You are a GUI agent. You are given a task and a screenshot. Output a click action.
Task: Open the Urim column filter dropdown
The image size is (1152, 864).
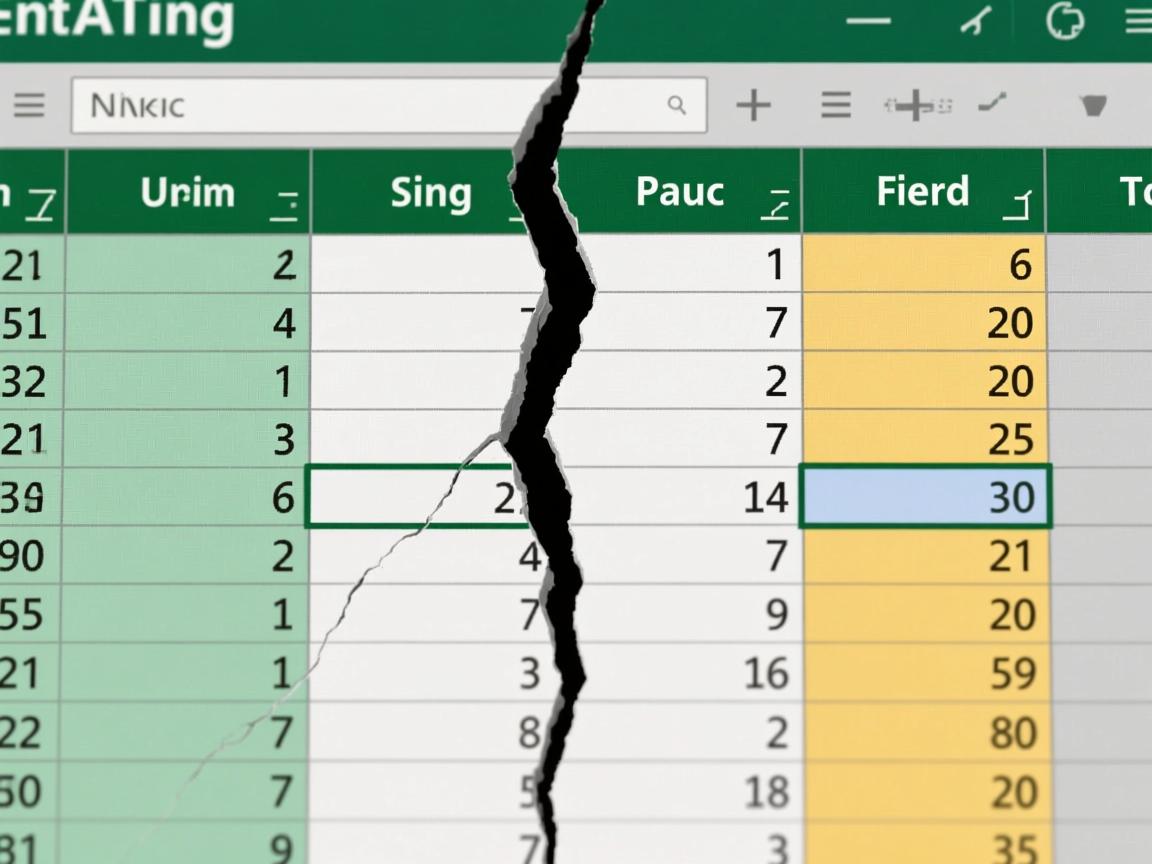pyautogui.click(x=285, y=205)
